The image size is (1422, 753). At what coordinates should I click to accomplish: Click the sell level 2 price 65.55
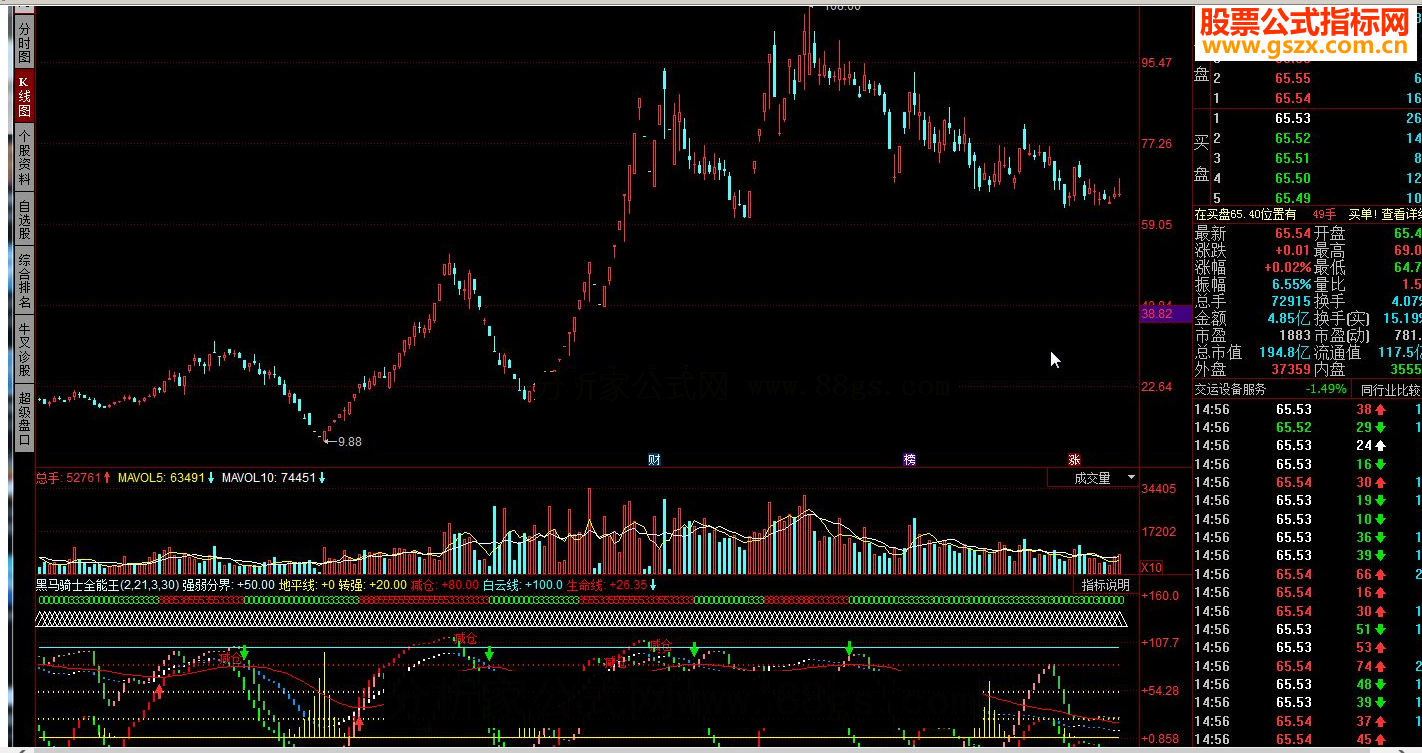point(1293,78)
